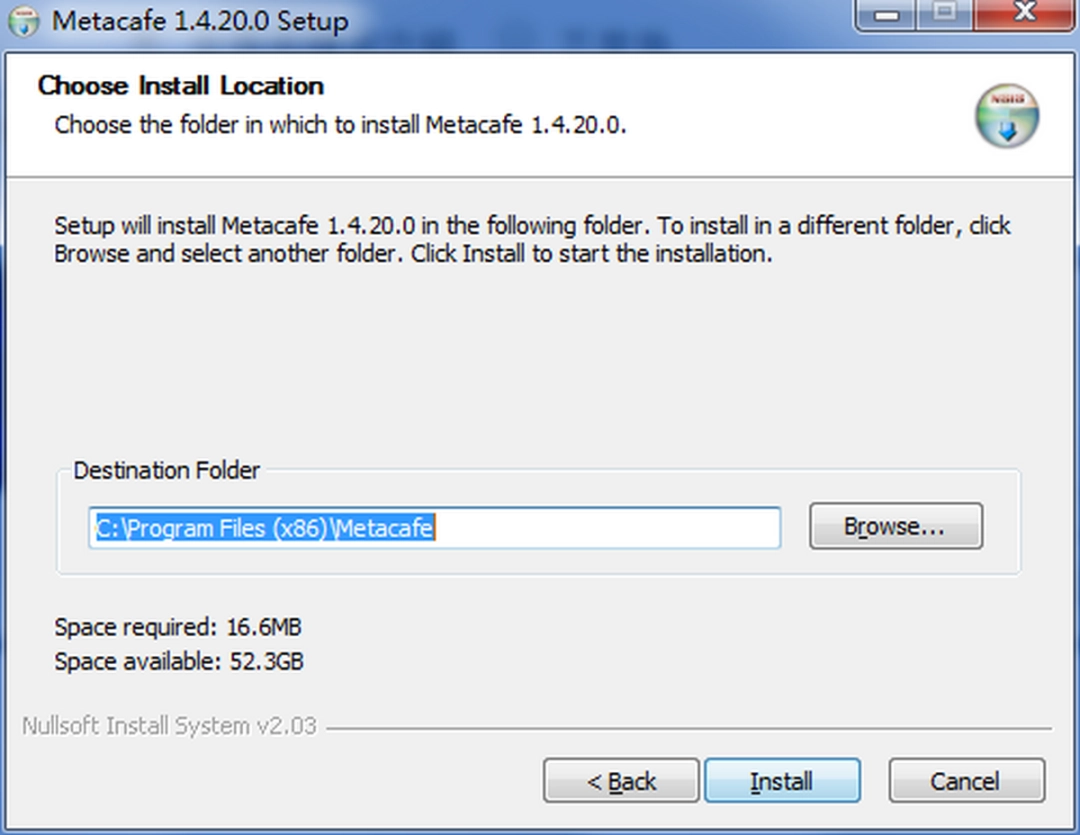
Task: Click inside the destination folder path field
Action: (435, 528)
